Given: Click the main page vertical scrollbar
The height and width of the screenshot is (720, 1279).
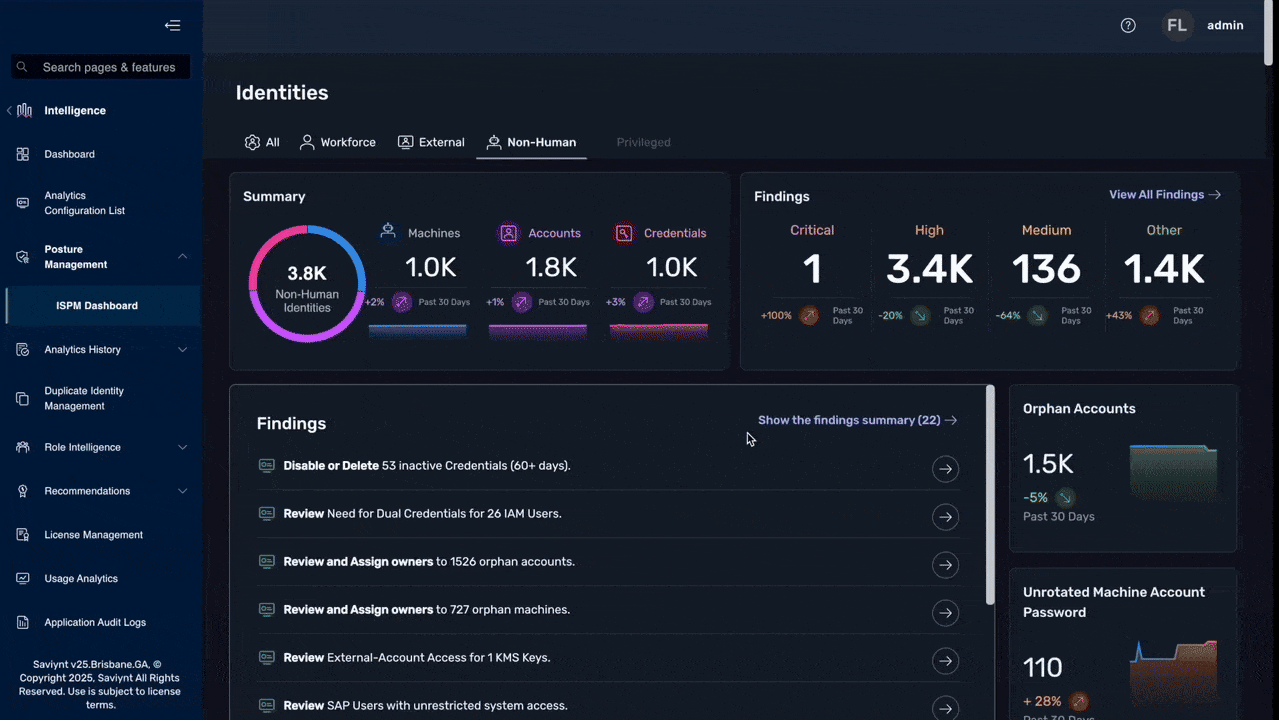Looking at the screenshot, I should point(1269,35).
